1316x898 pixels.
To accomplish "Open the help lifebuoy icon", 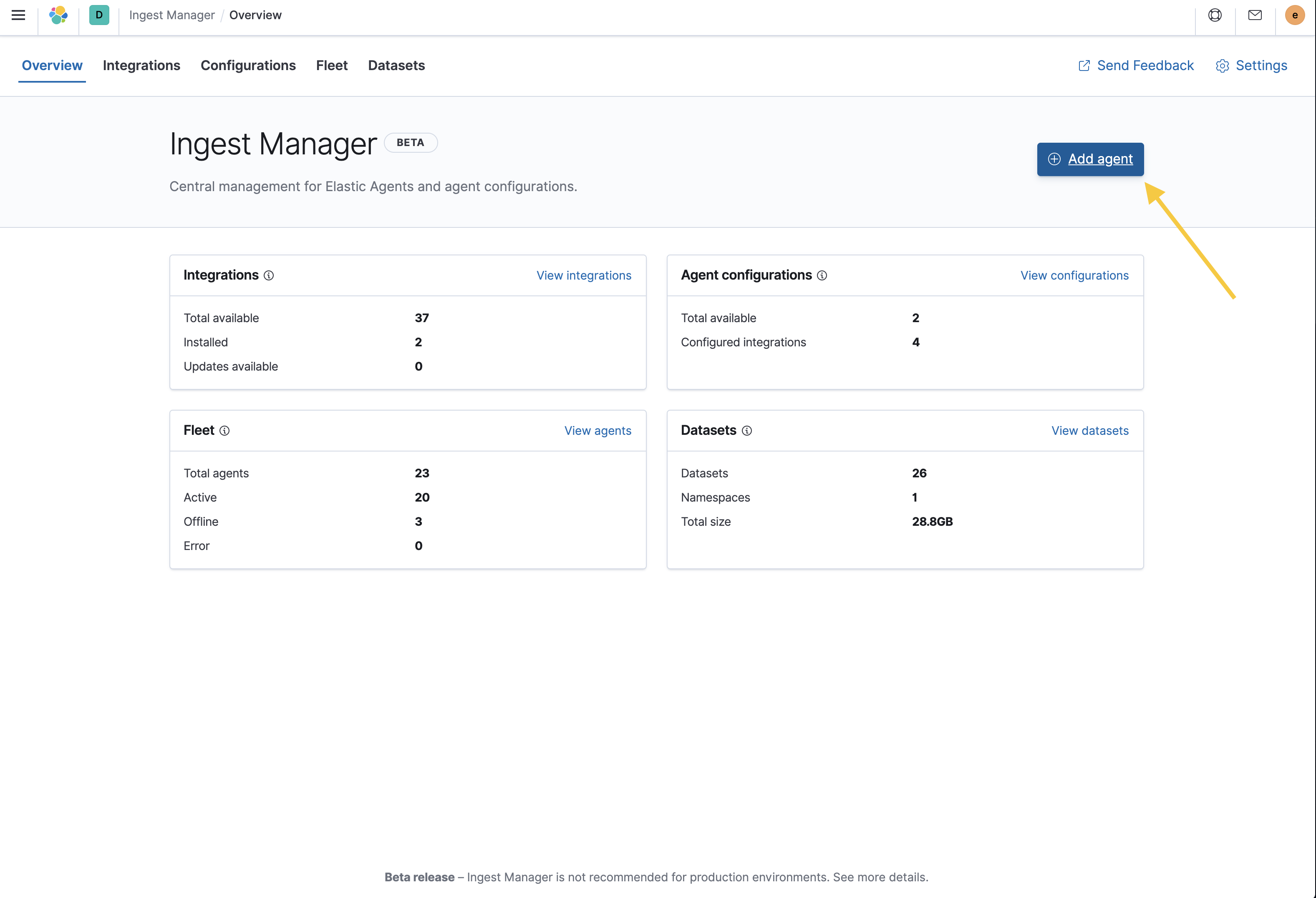I will pyautogui.click(x=1215, y=15).
